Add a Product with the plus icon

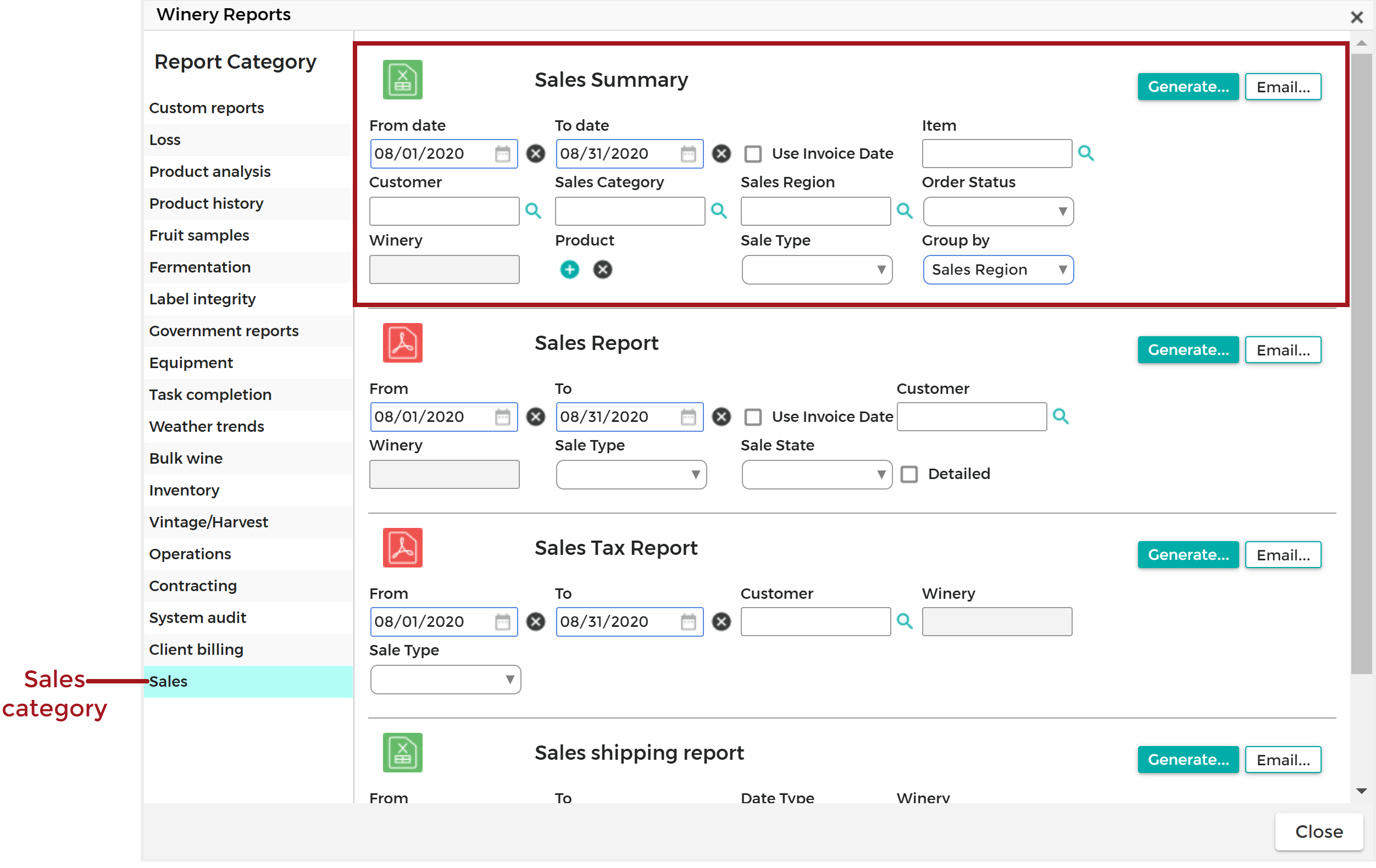[x=569, y=269]
